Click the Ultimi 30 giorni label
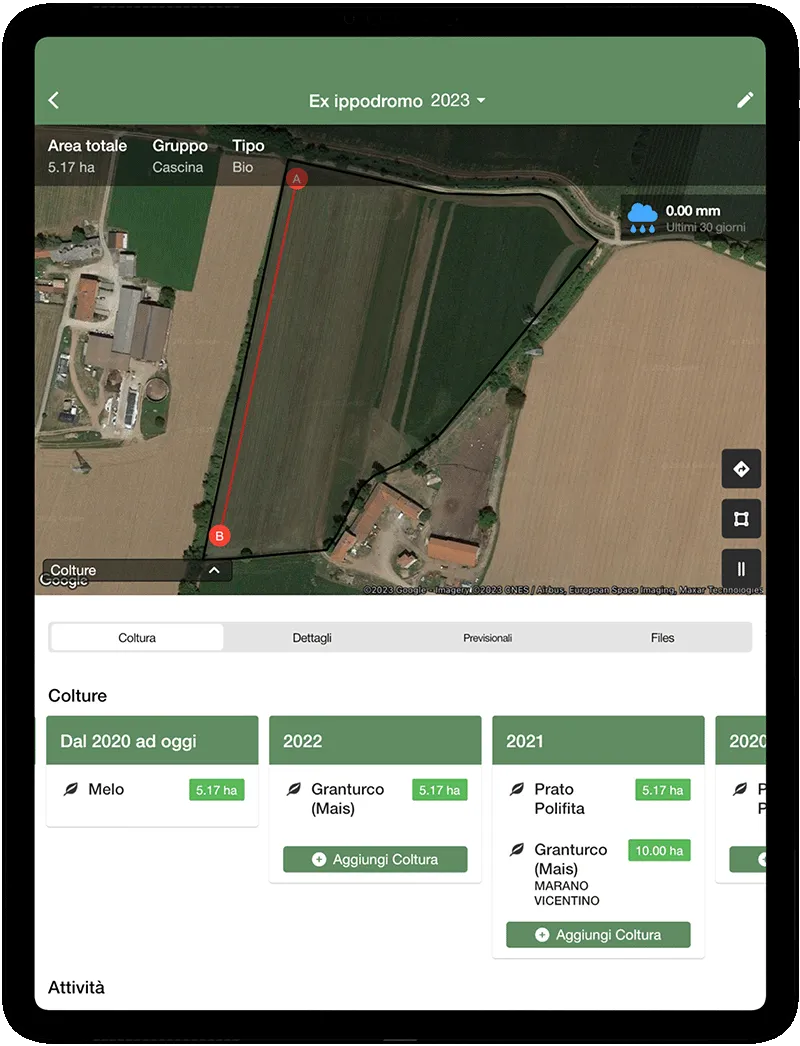The width and height of the screenshot is (800, 1046). [705, 227]
